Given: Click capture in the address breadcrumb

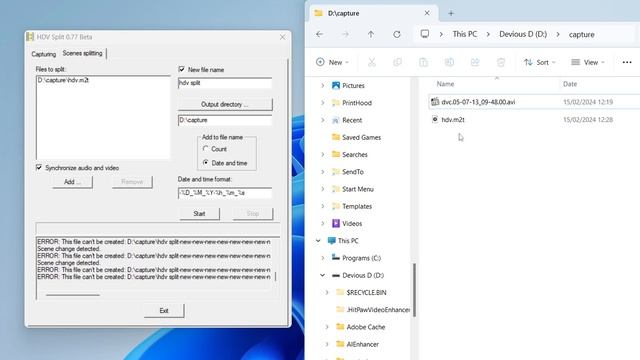Looking at the screenshot, I should pyautogui.click(x=582, y=35).
